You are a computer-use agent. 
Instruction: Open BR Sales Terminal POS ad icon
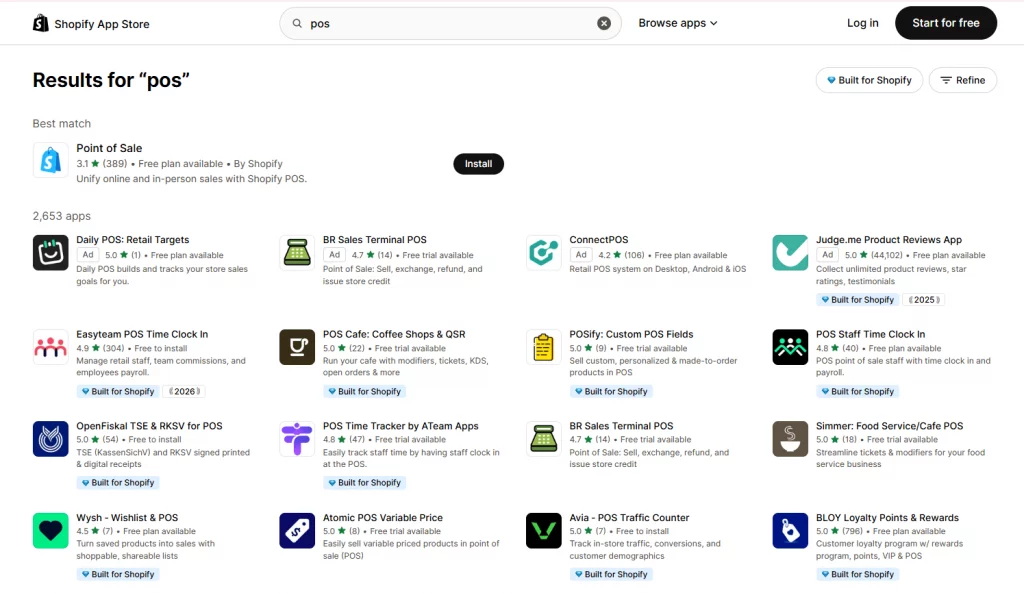click(297, 253)
